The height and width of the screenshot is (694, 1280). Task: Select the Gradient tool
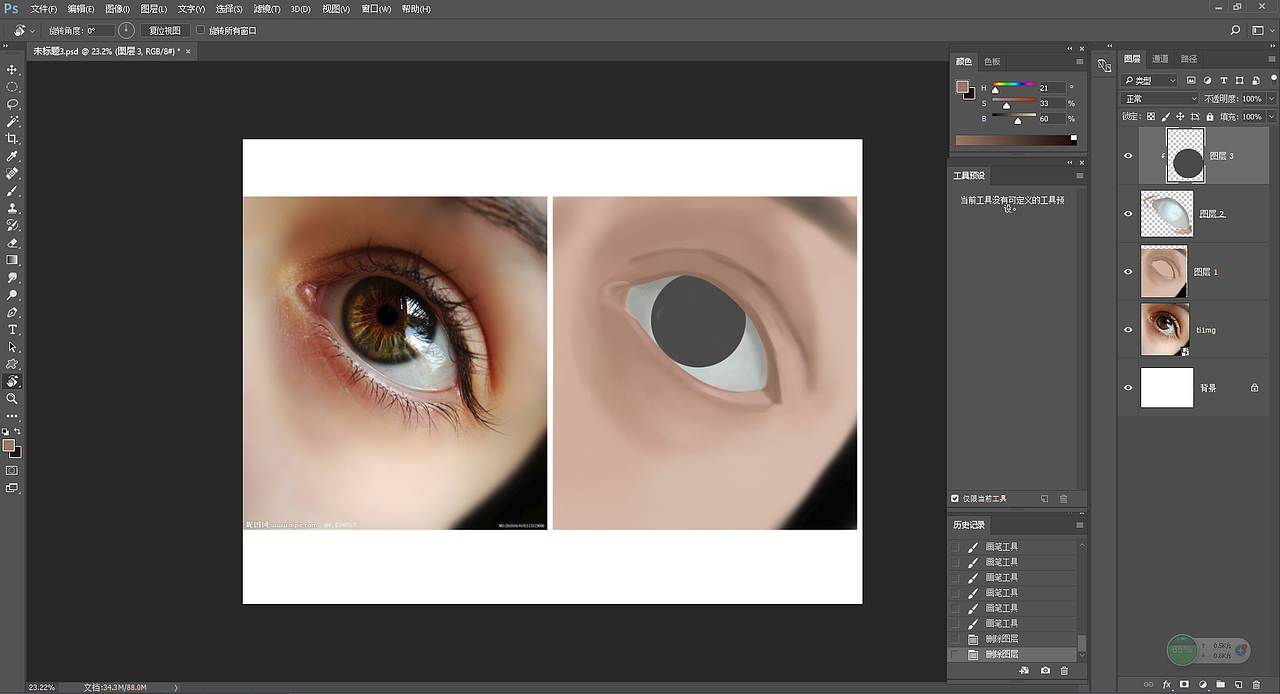pyautogui.click(x=13, y=260)
